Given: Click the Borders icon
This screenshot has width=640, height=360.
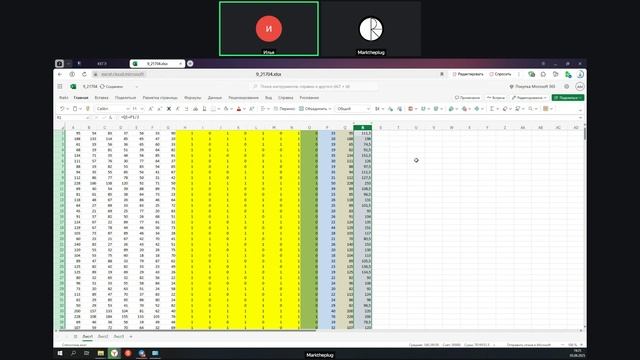Looking at the screenshot, I should [x=213, y=109].
